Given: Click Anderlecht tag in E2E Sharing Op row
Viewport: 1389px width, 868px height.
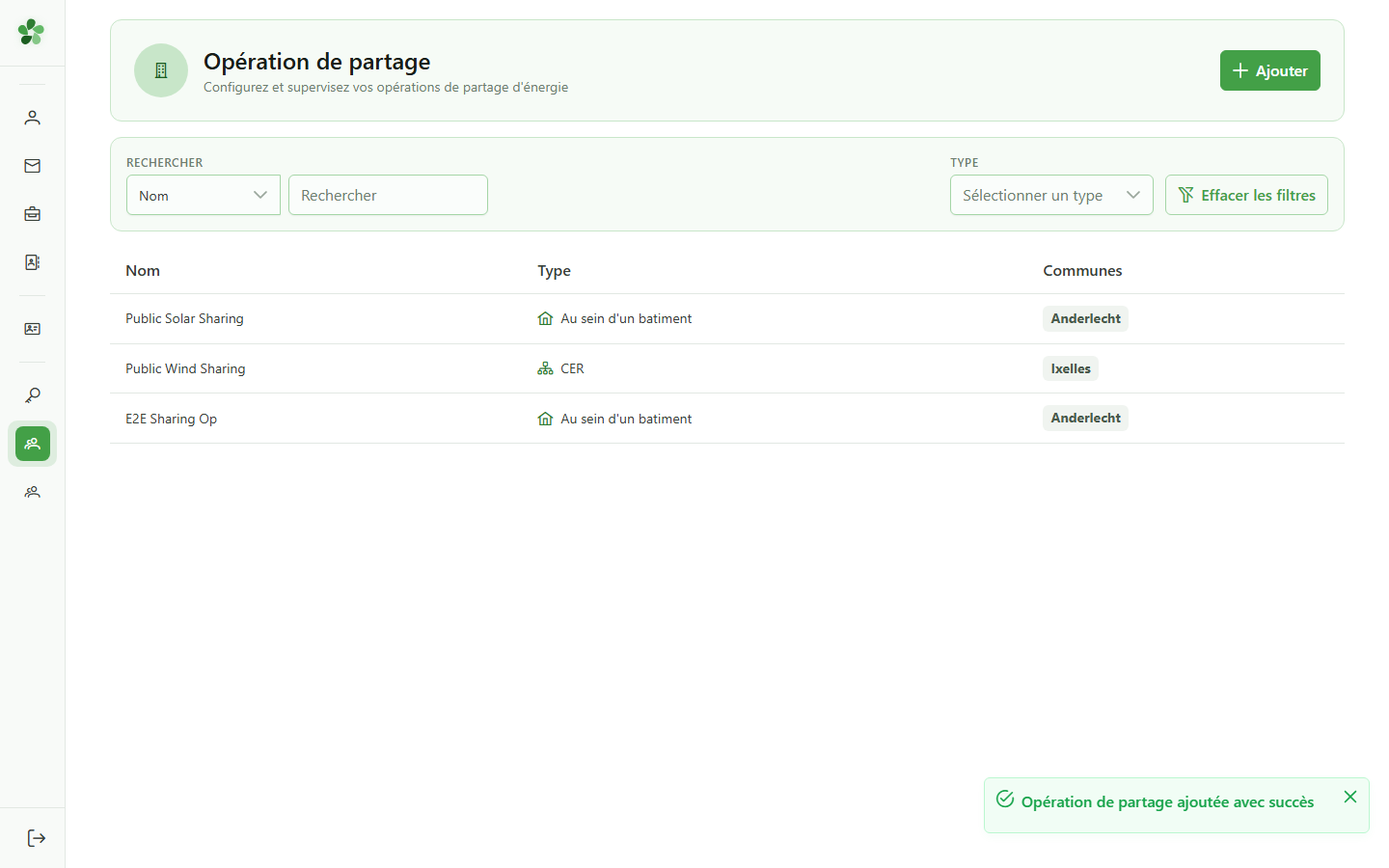Looking at the screenshot, I should tap(1085, 418).
